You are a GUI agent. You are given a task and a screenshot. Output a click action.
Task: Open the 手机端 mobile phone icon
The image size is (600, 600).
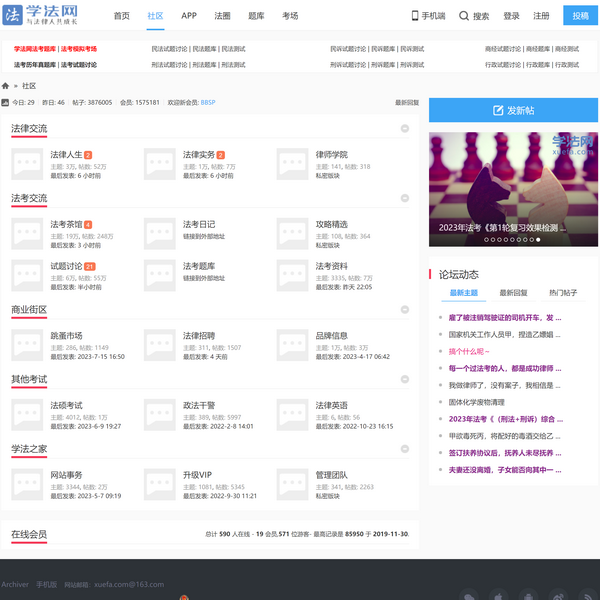tap(415, 16)
